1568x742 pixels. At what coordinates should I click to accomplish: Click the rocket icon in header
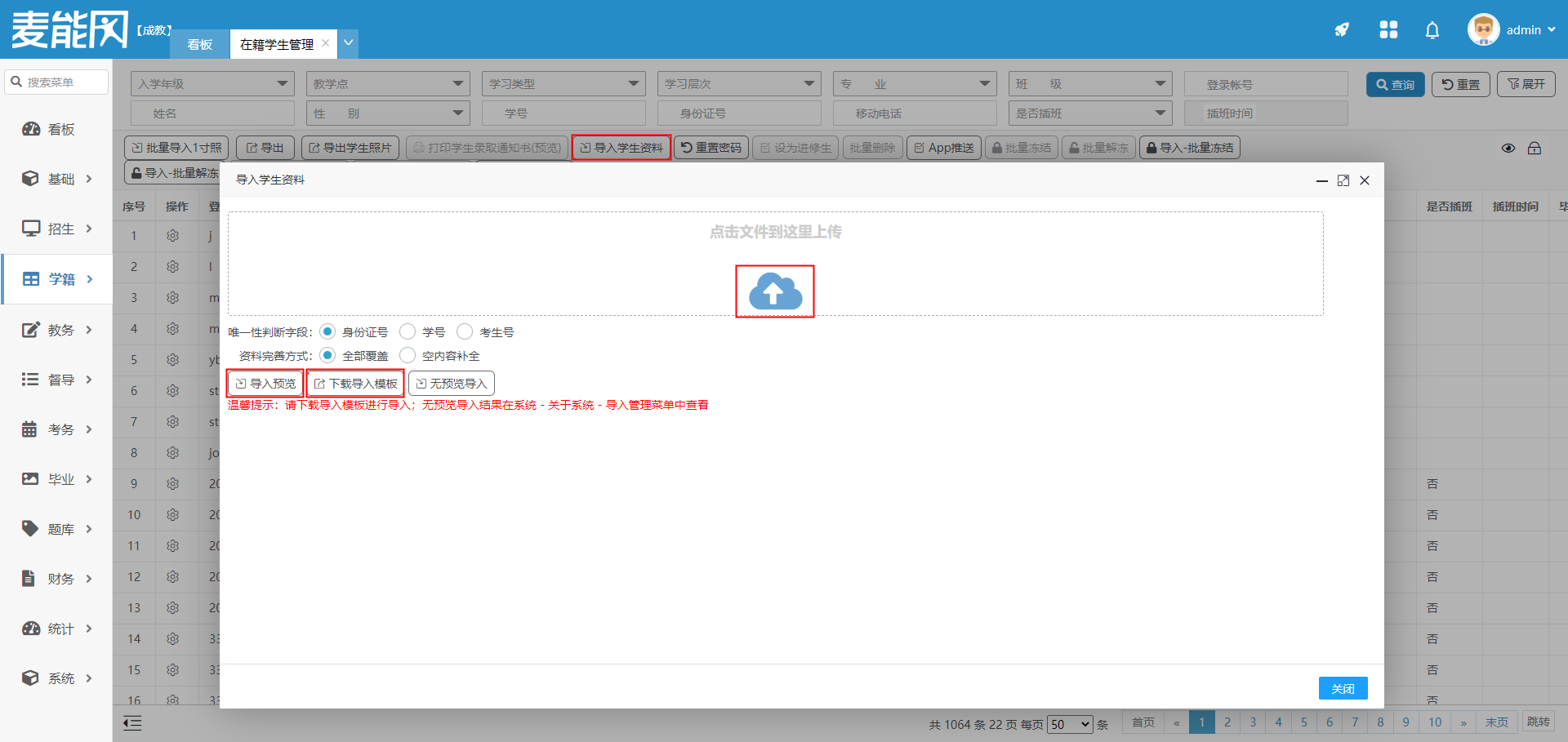tap(1342, 30)
